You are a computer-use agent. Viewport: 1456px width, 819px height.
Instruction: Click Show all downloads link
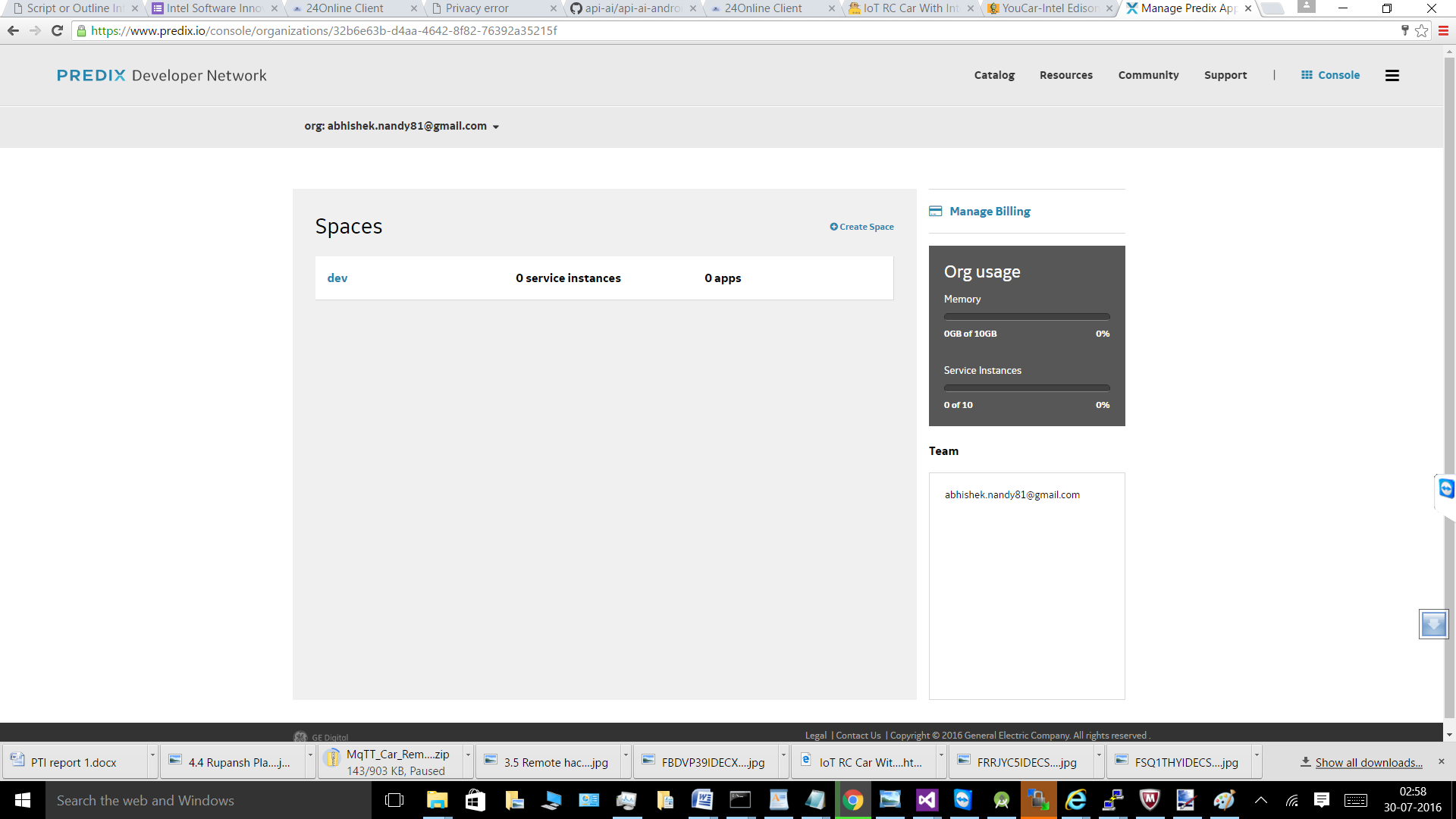click(1368, 762)
